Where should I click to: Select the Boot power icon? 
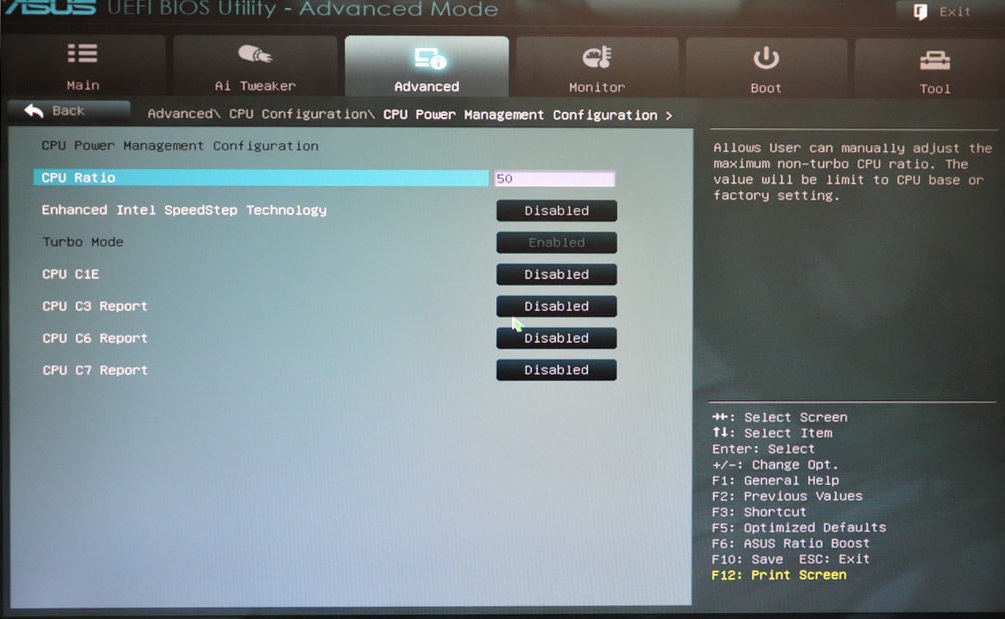tap(766, 58)
